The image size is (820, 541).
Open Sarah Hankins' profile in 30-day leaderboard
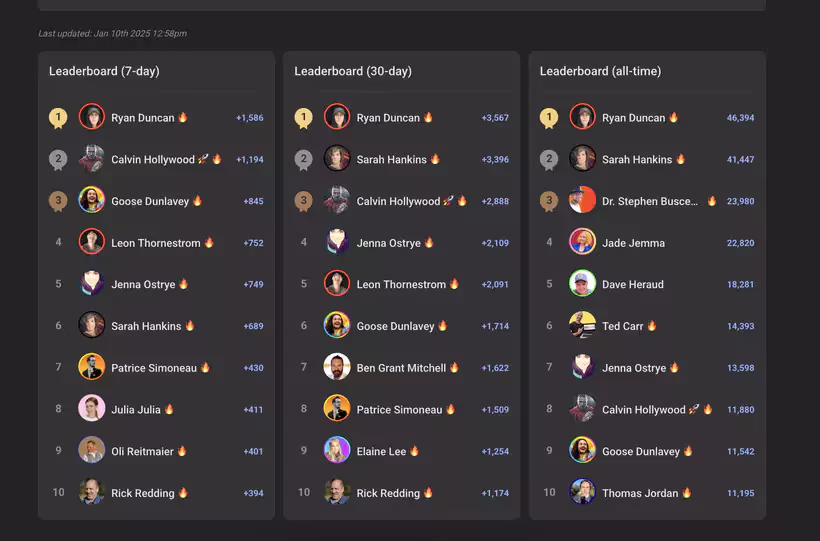coord(392,160)
